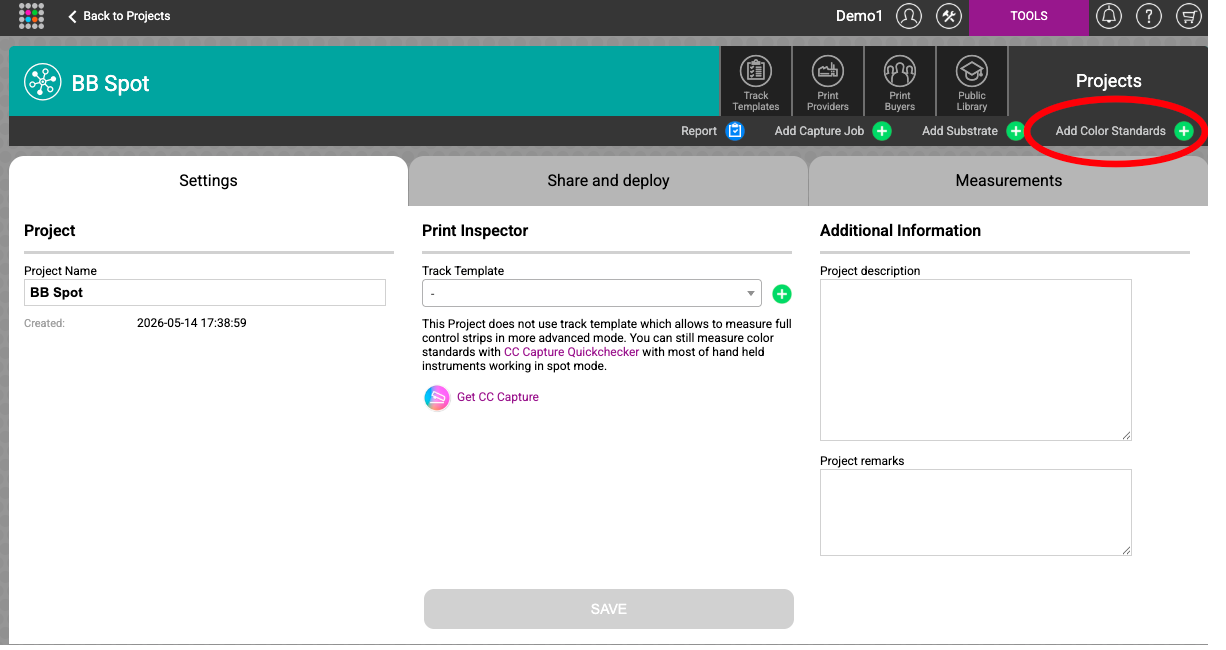Open the help question mark icon
This screenshot has height=650, width=1226.
click(x=1149, y=16)
